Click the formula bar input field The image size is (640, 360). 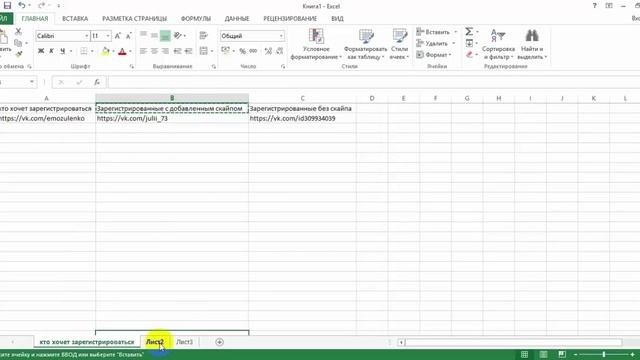(373, 82)
